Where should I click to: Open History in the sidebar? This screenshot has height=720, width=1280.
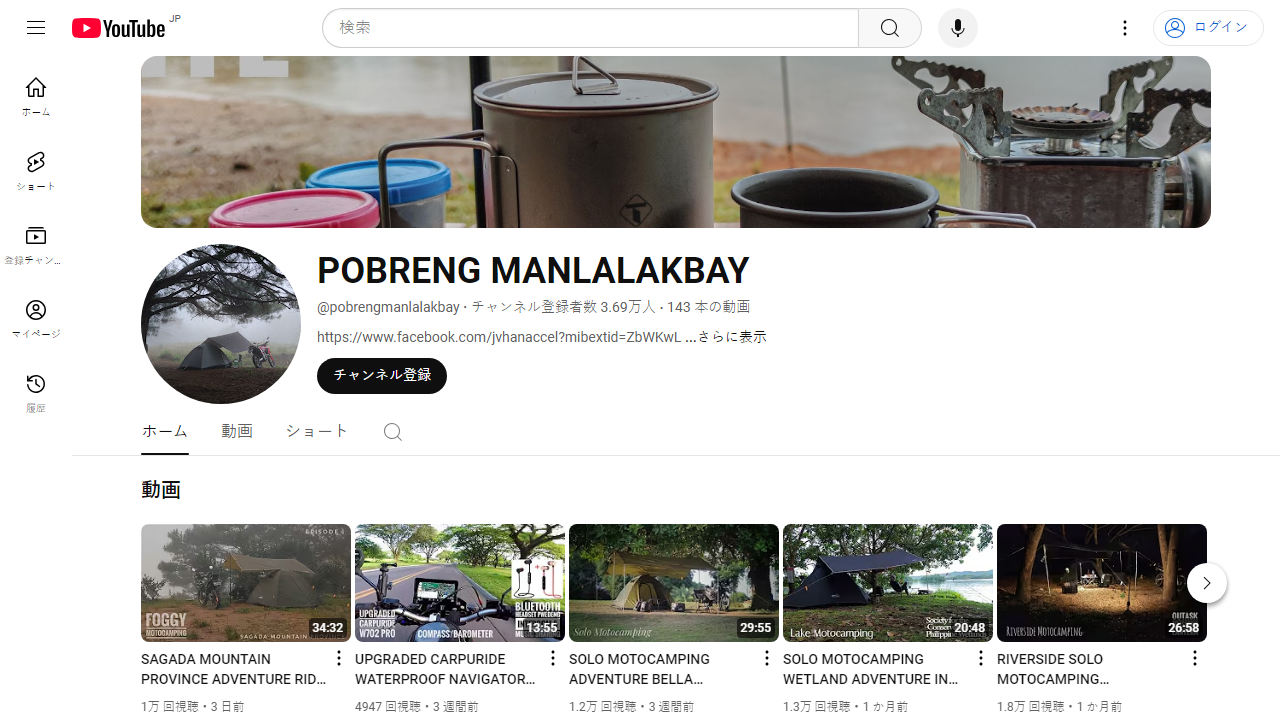36,393
